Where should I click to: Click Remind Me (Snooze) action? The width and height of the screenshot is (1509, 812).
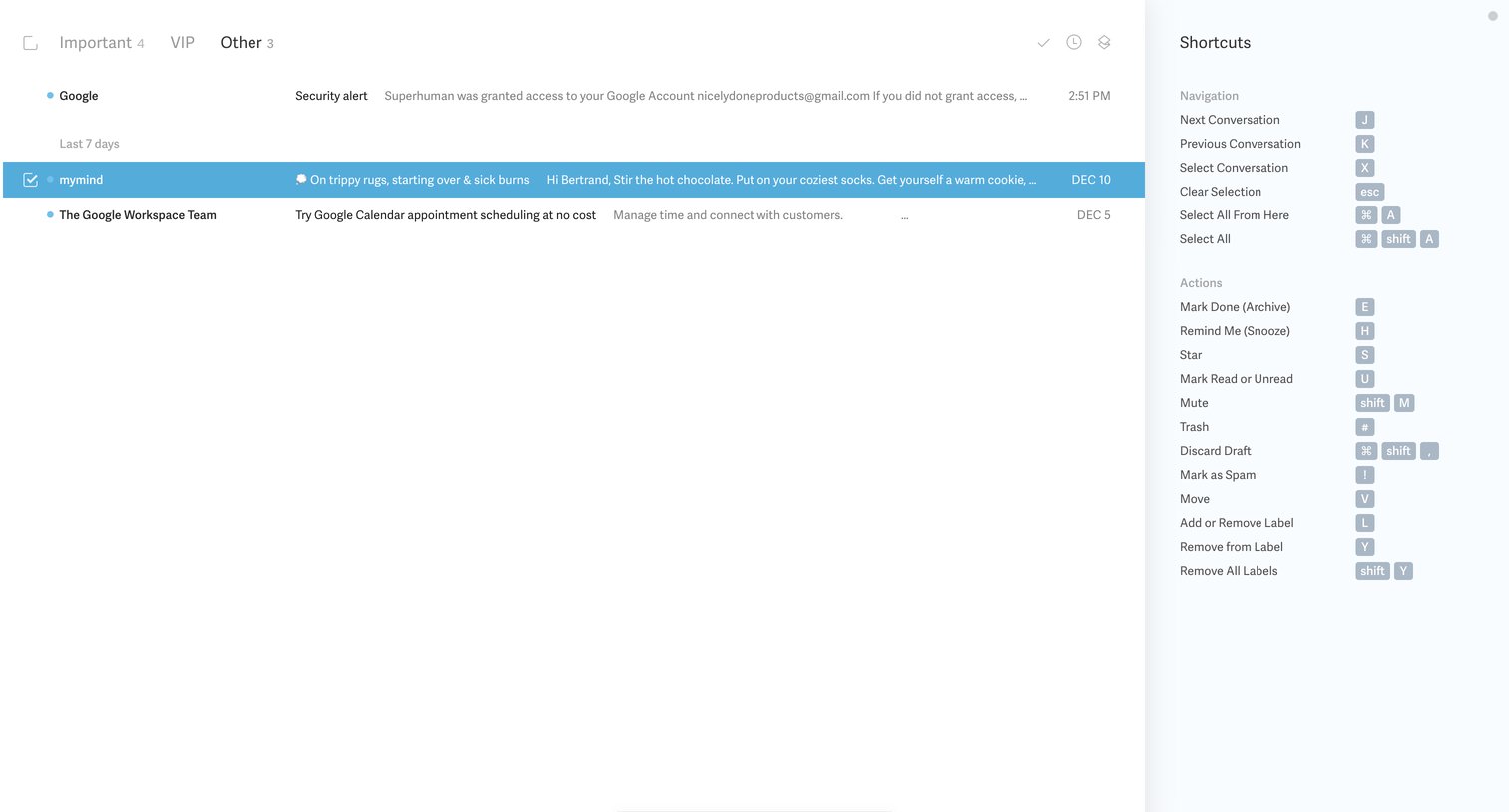pos(1235,331)
